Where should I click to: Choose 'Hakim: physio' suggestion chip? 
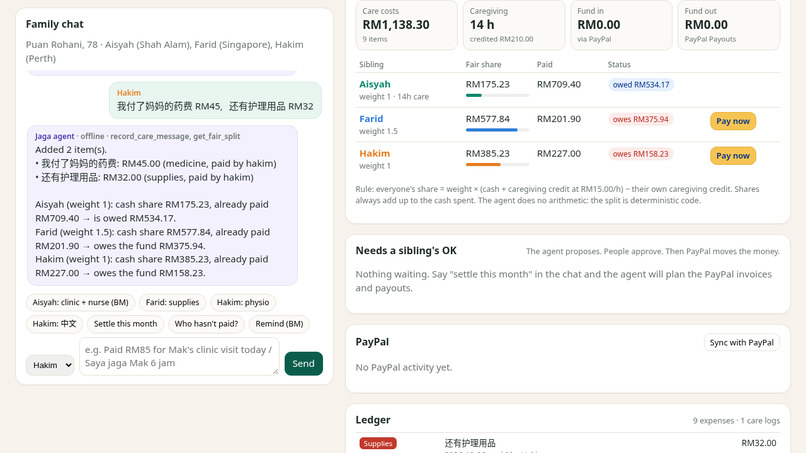pyautogui.click(x=243, y=302)
